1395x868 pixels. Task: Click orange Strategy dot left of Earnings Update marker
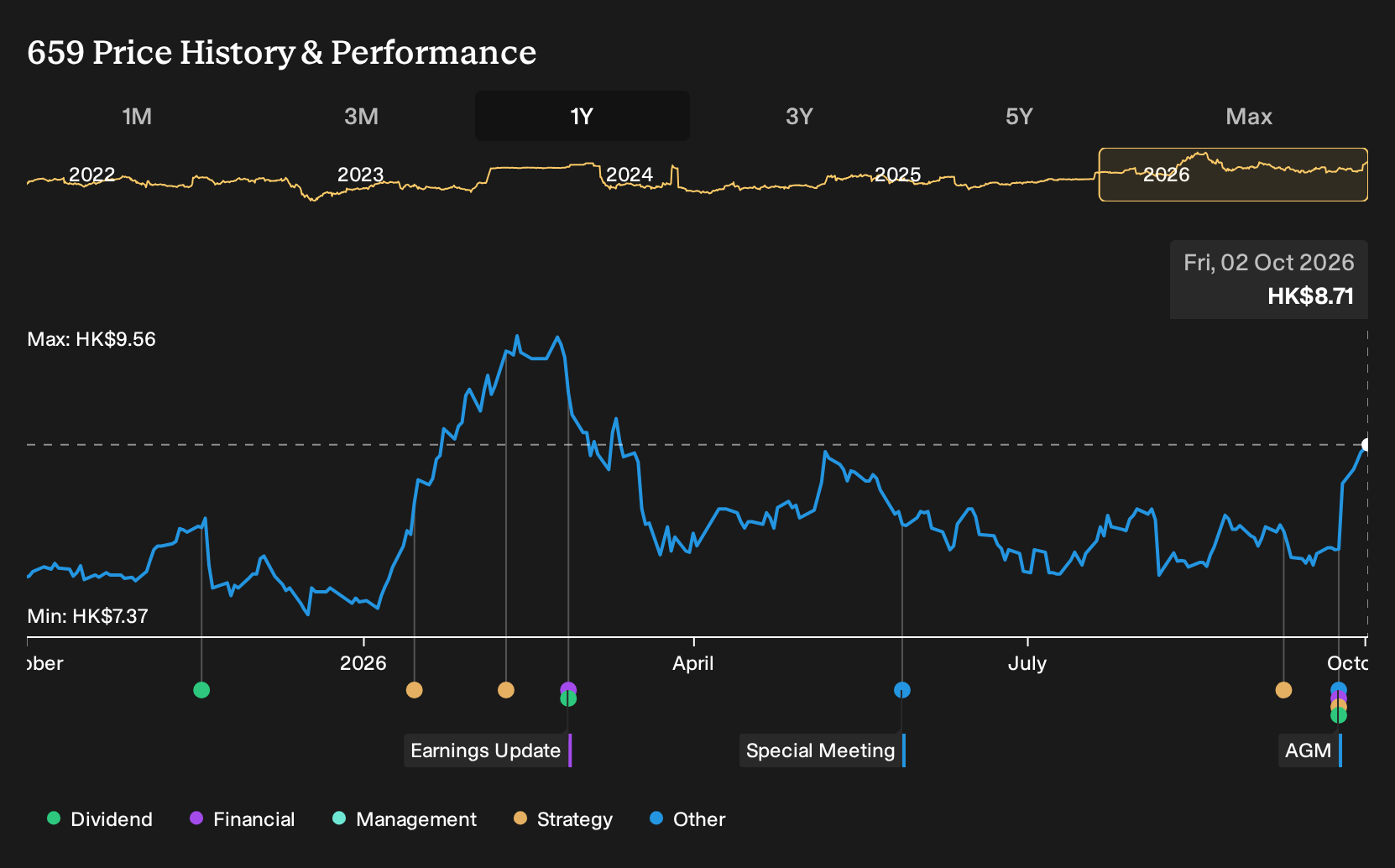click(505, 690)
